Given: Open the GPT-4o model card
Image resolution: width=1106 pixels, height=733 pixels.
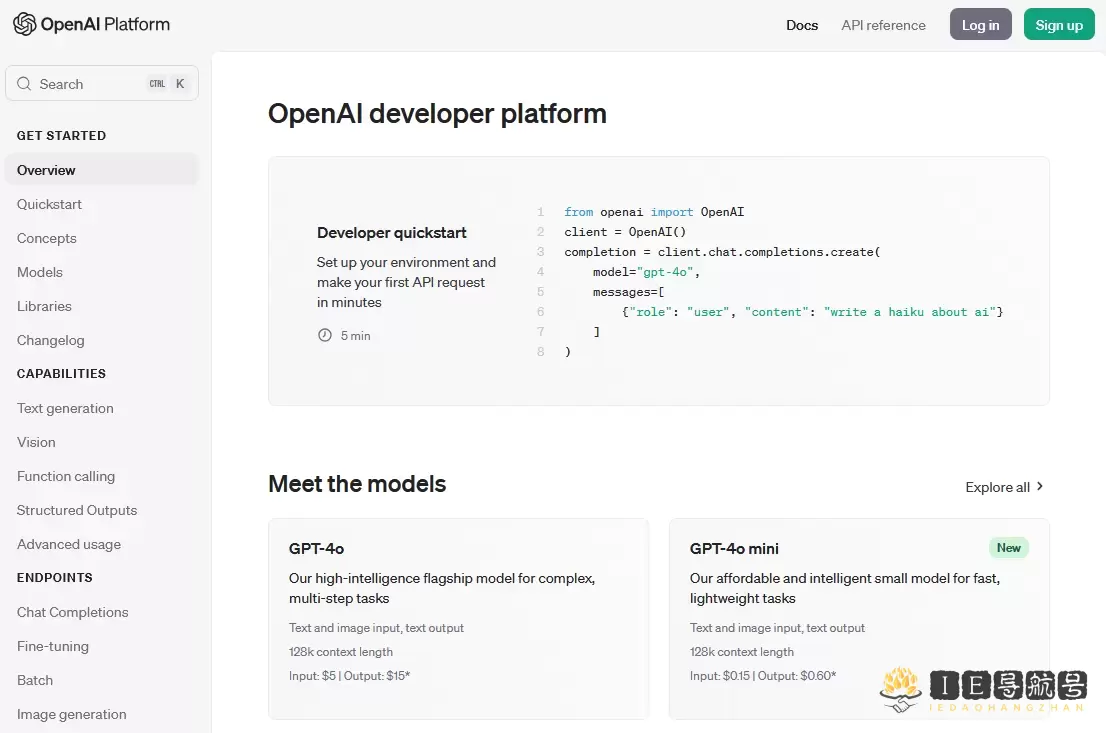Looking at the screenshot, I should [x=458, y=619].
